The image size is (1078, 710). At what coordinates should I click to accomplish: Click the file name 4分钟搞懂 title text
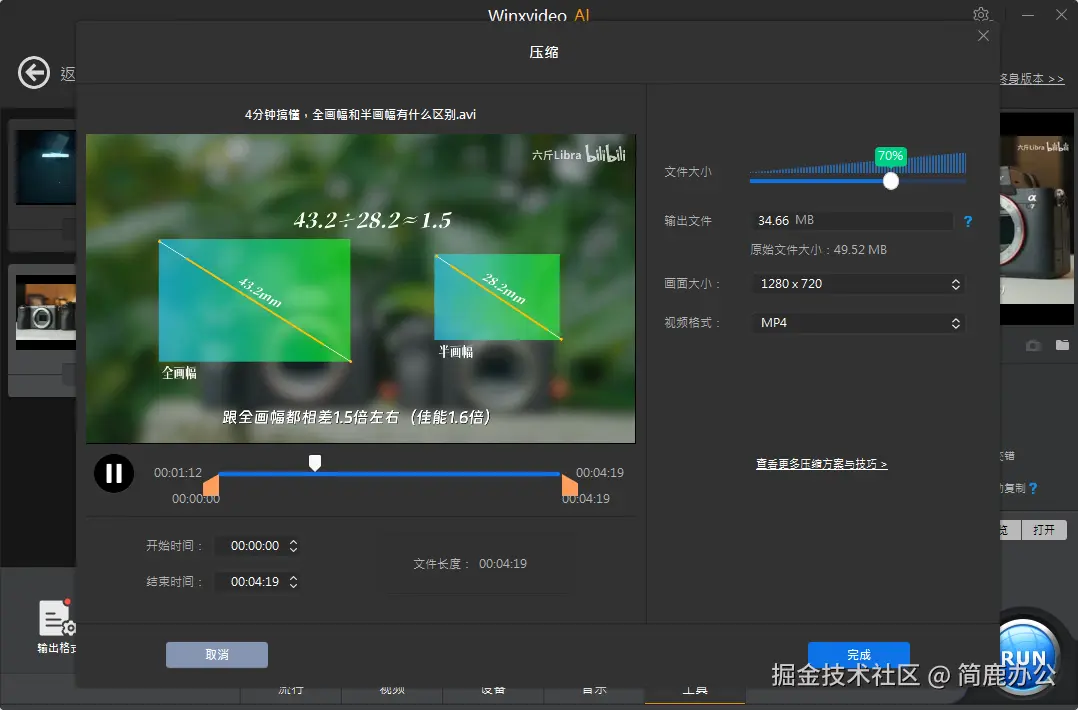[x=360, y=115]
